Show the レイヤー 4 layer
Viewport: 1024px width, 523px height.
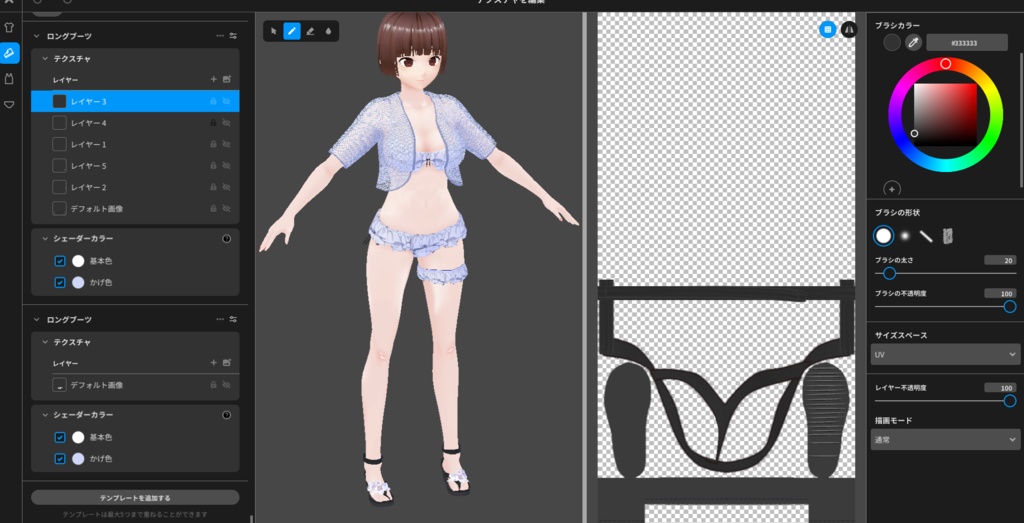[227, 123]
